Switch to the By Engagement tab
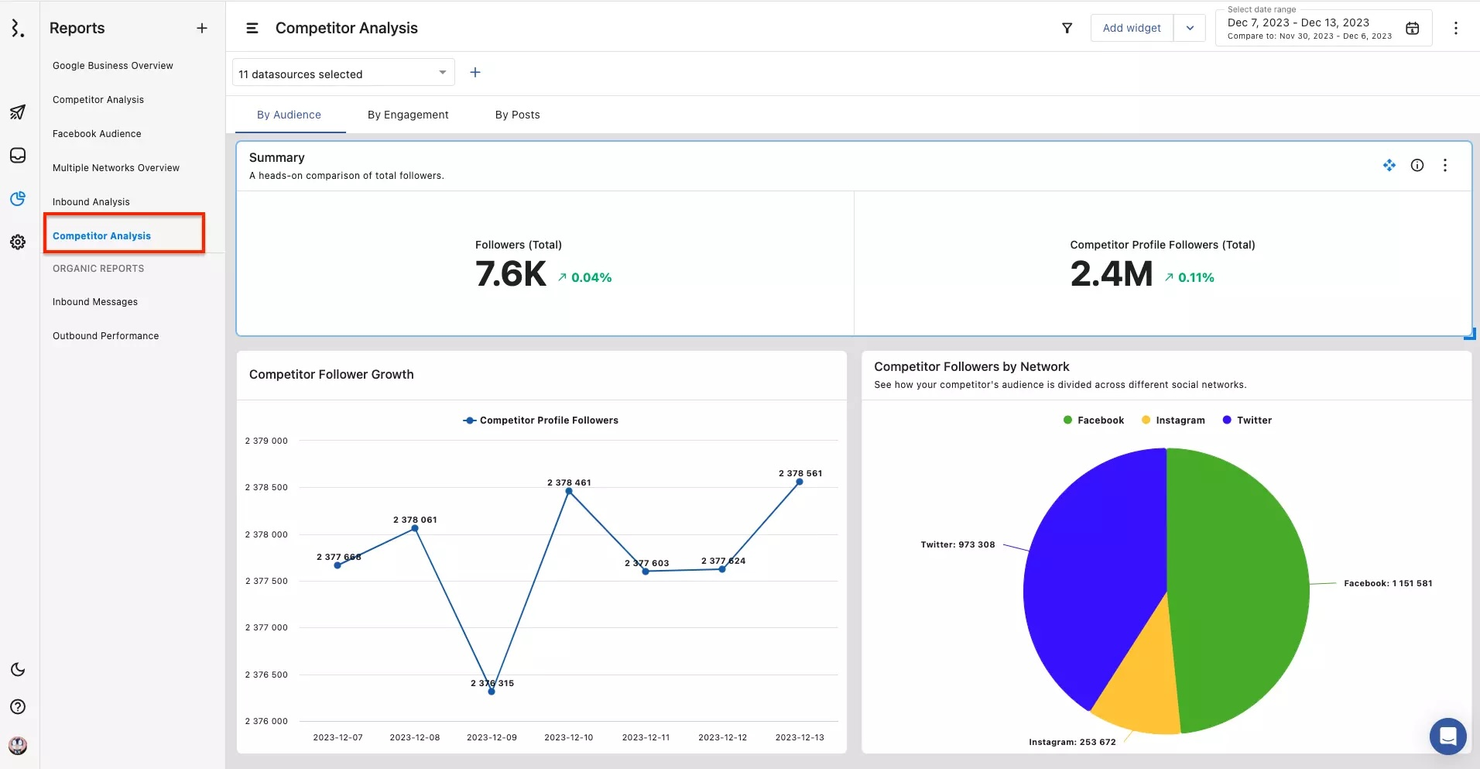1480x769 pixels. [x=407, y=114]
